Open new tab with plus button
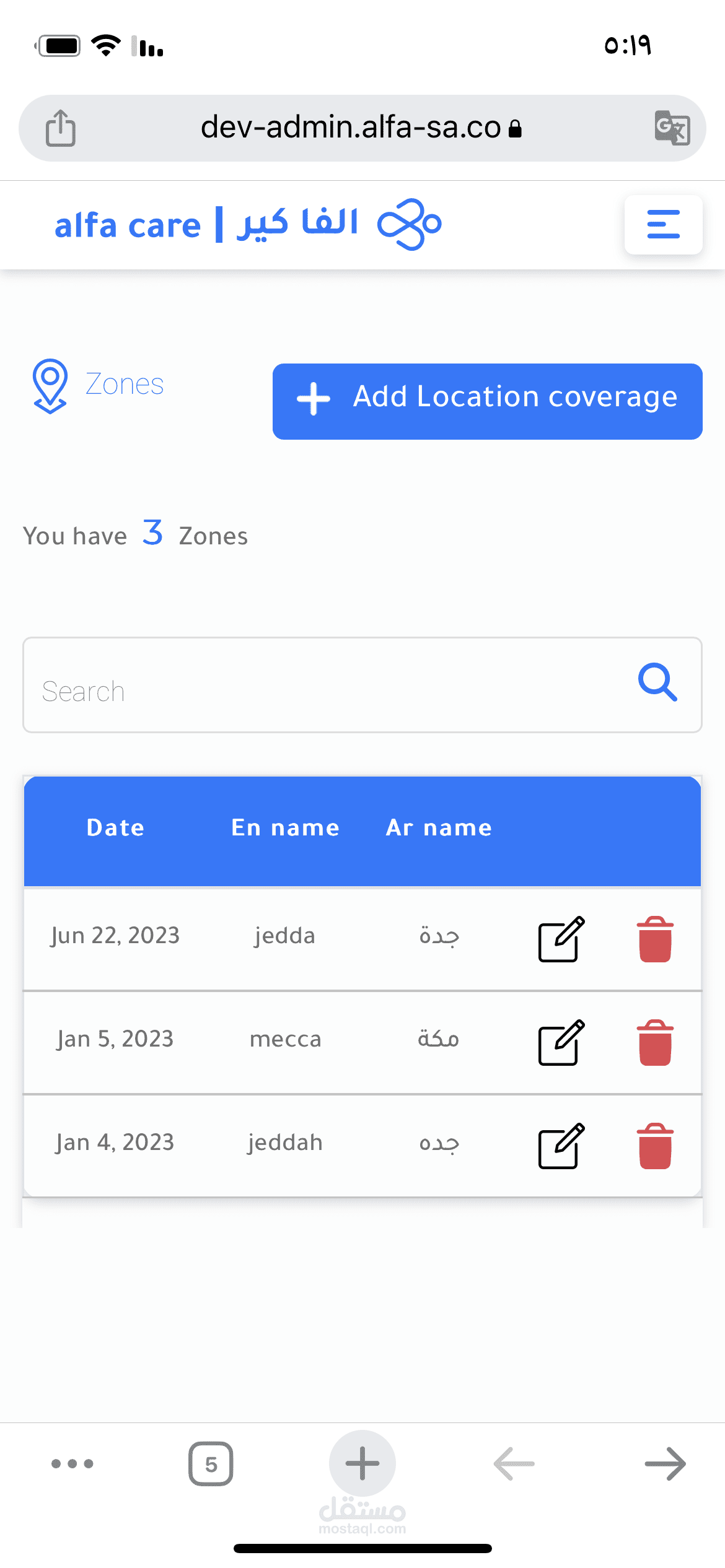 pos(362,1463)
